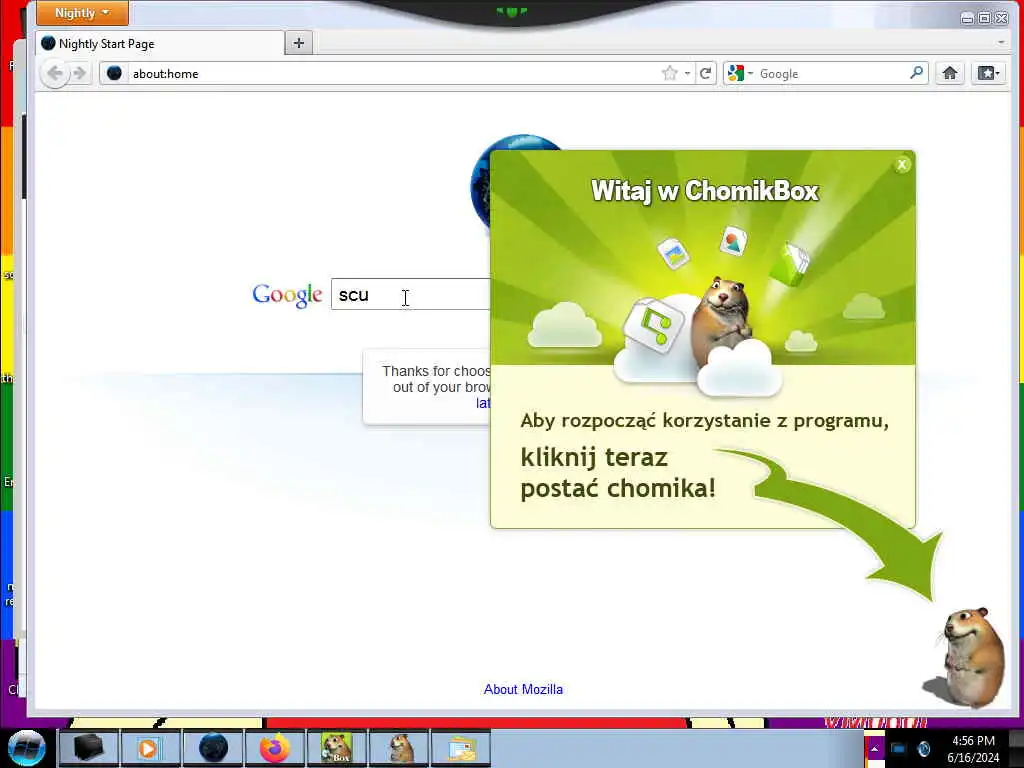Select the Nightly Start Page tab
Viewport: 1024px width, 768px height.
tap(160, 44)
